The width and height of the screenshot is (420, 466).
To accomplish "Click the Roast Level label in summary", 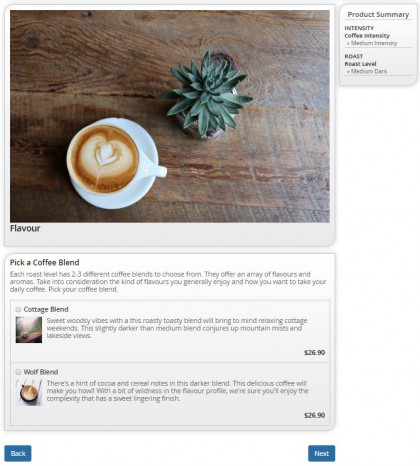I will 360,64.
